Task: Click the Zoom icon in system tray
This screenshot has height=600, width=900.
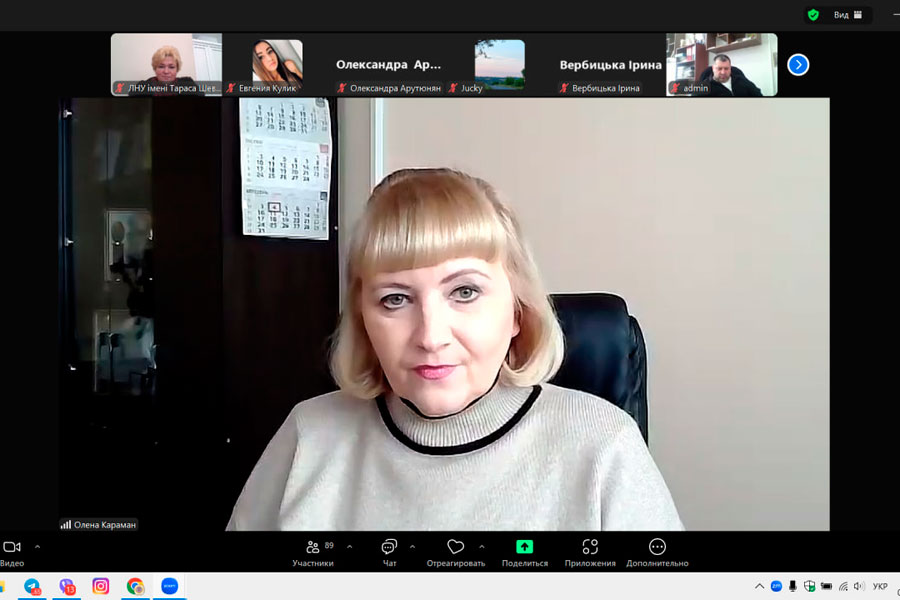Action: tap(776, 586)
